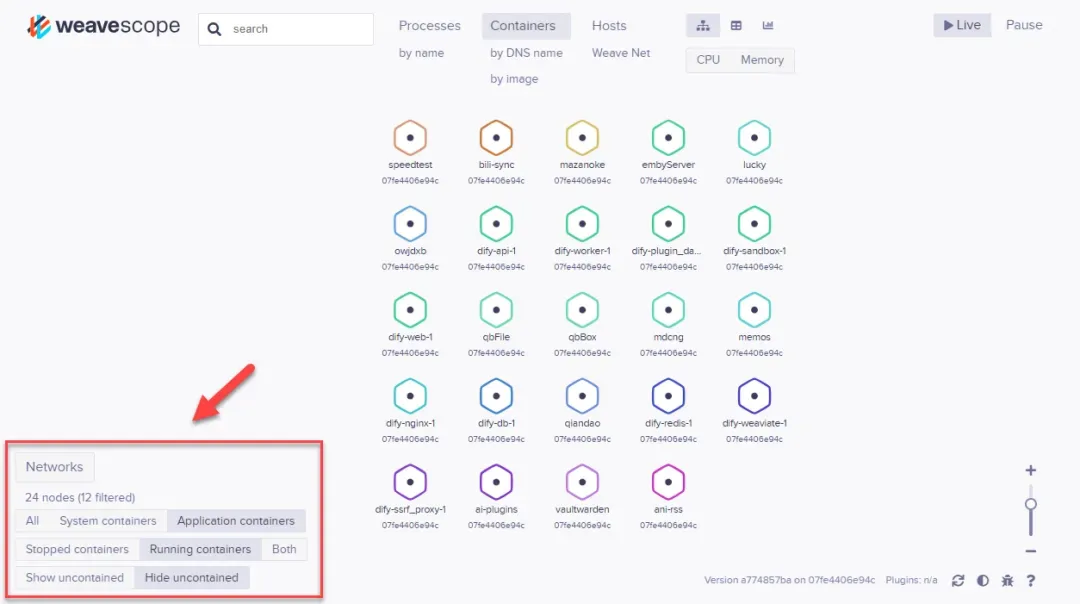Filter to Application containers
Image resolution: width=1080 pixels, height=604 pixels.
(x=236, y=521)
